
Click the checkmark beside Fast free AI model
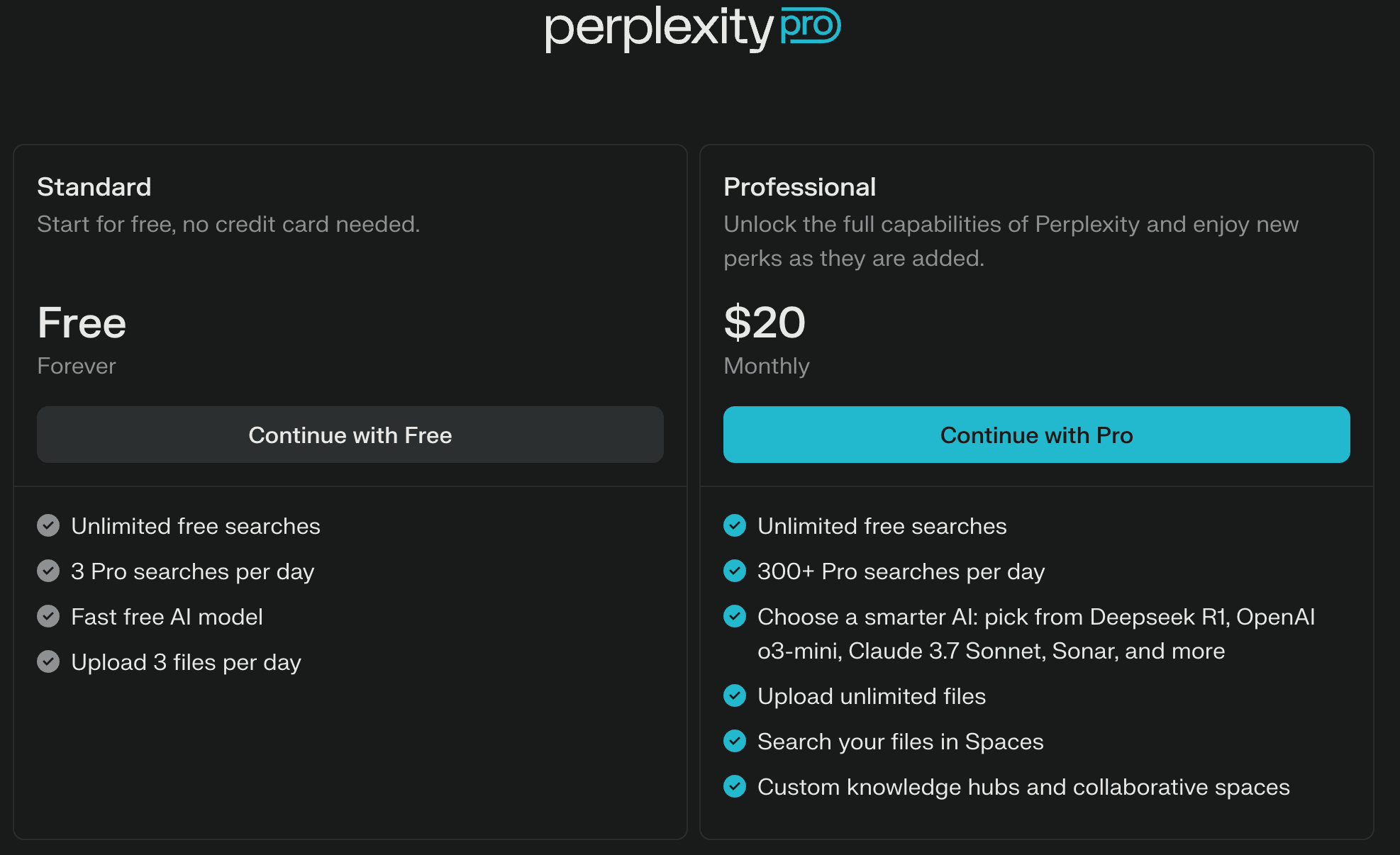tap(48, 617)
